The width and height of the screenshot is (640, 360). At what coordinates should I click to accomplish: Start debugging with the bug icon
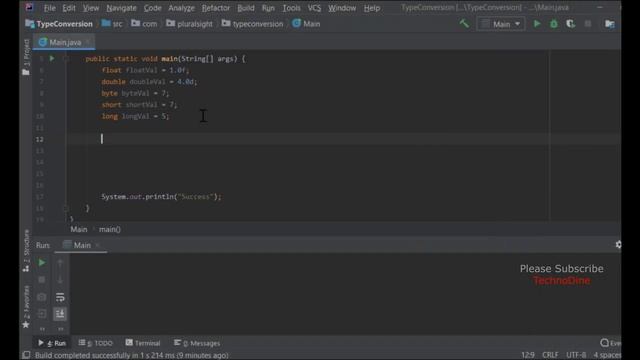[554, 24]
